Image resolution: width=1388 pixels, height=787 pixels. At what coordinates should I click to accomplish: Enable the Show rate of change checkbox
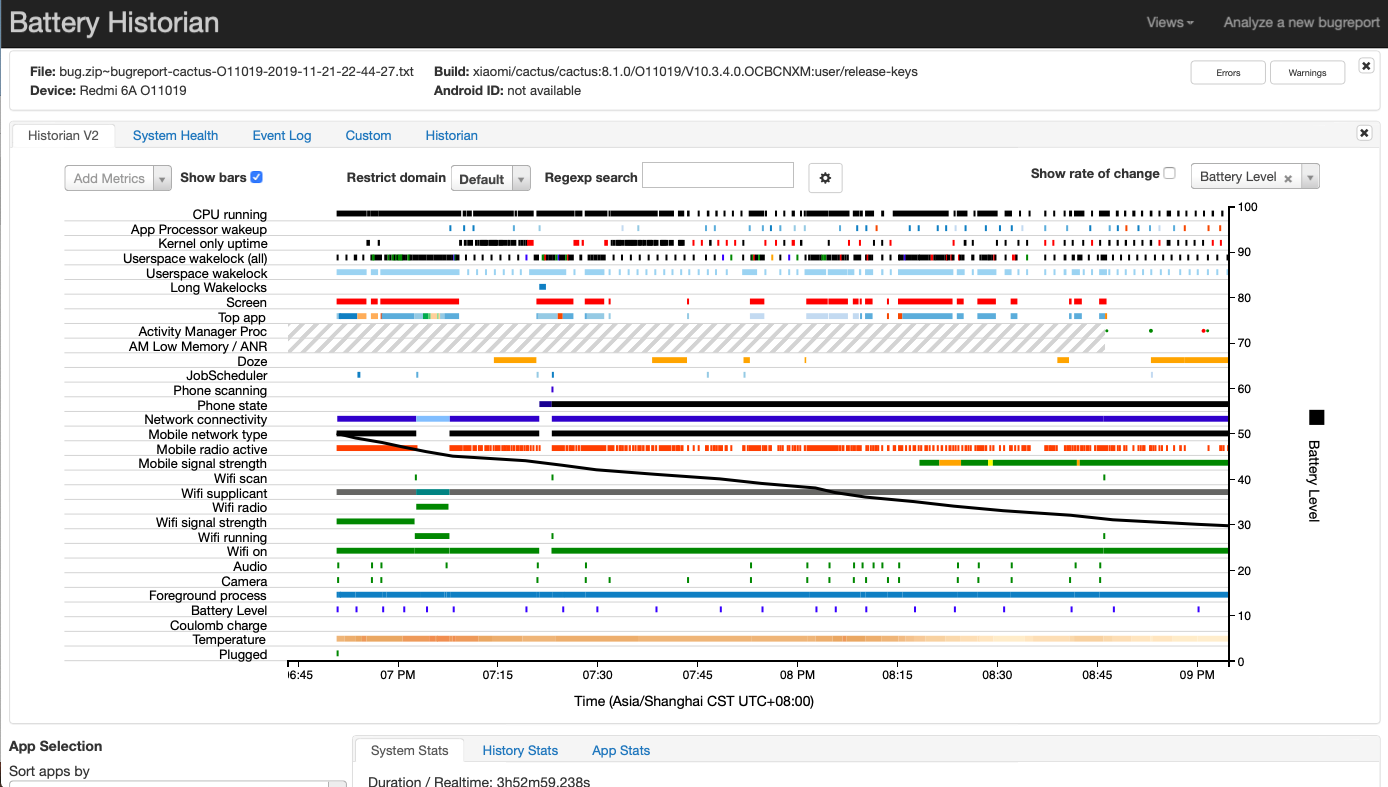coord(1169,173)
